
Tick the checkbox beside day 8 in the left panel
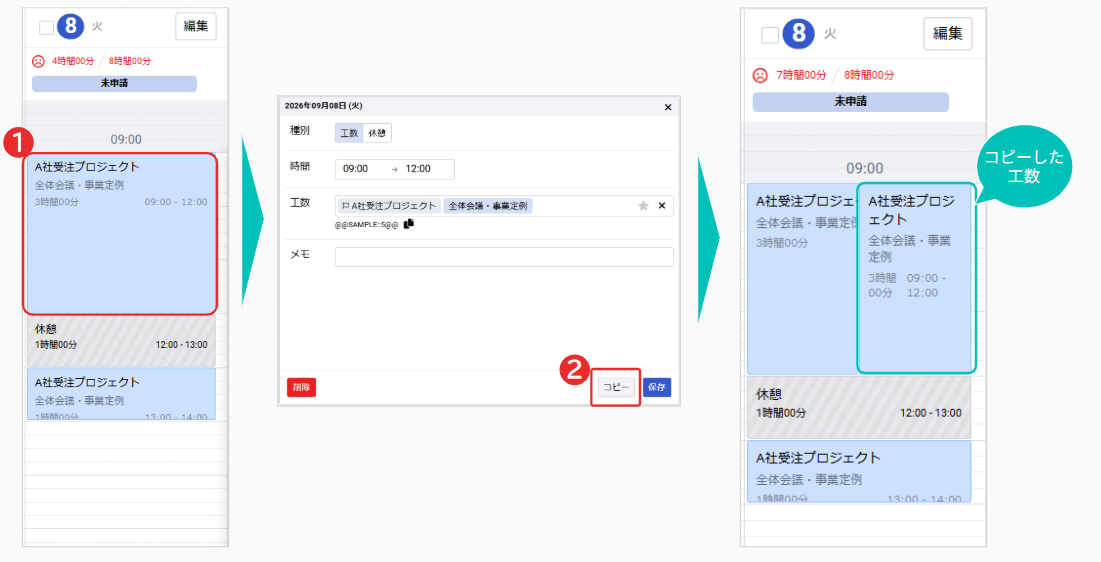(x=46, y=27)
